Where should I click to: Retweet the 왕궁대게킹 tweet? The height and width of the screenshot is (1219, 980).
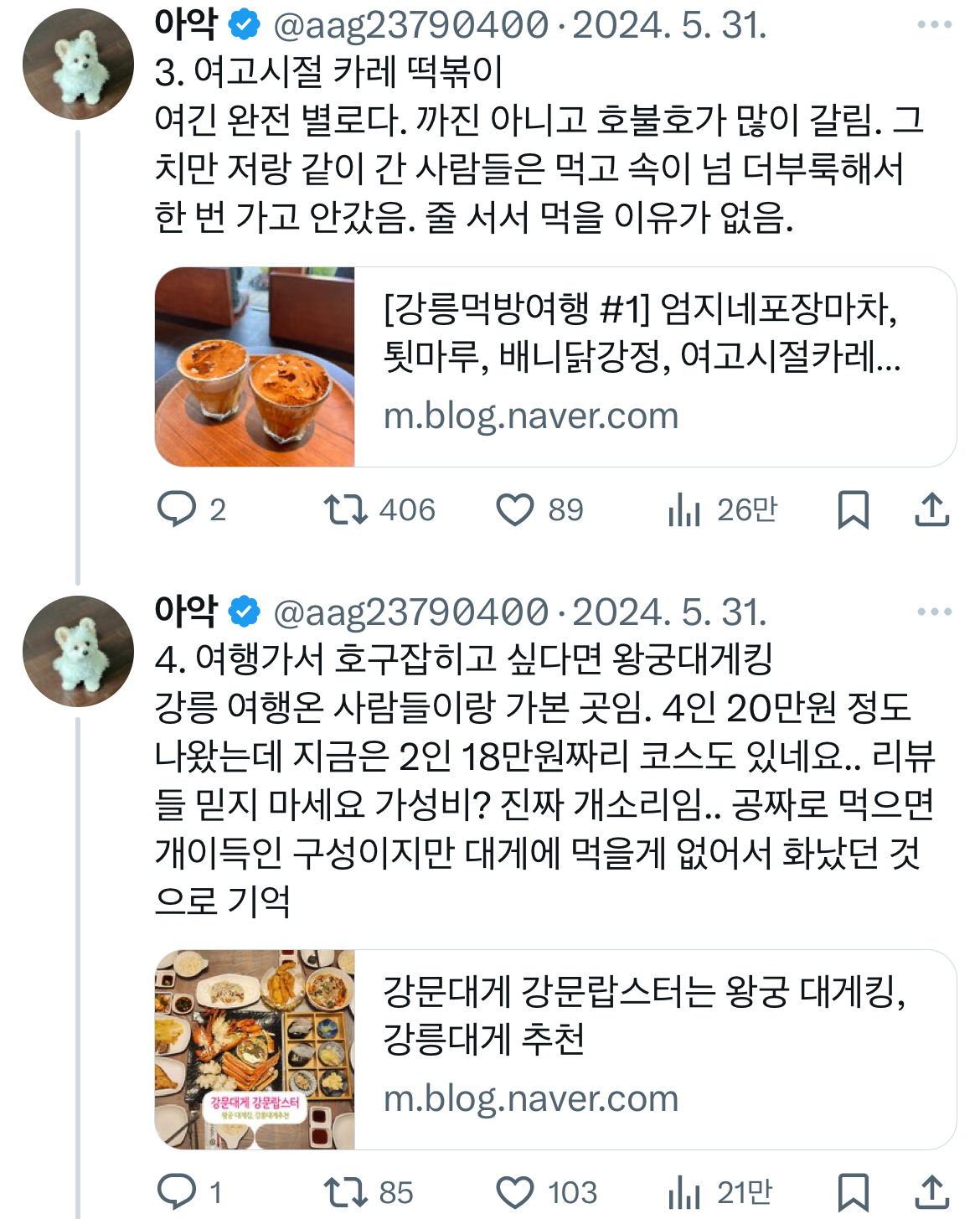(x=346, y=1192)
